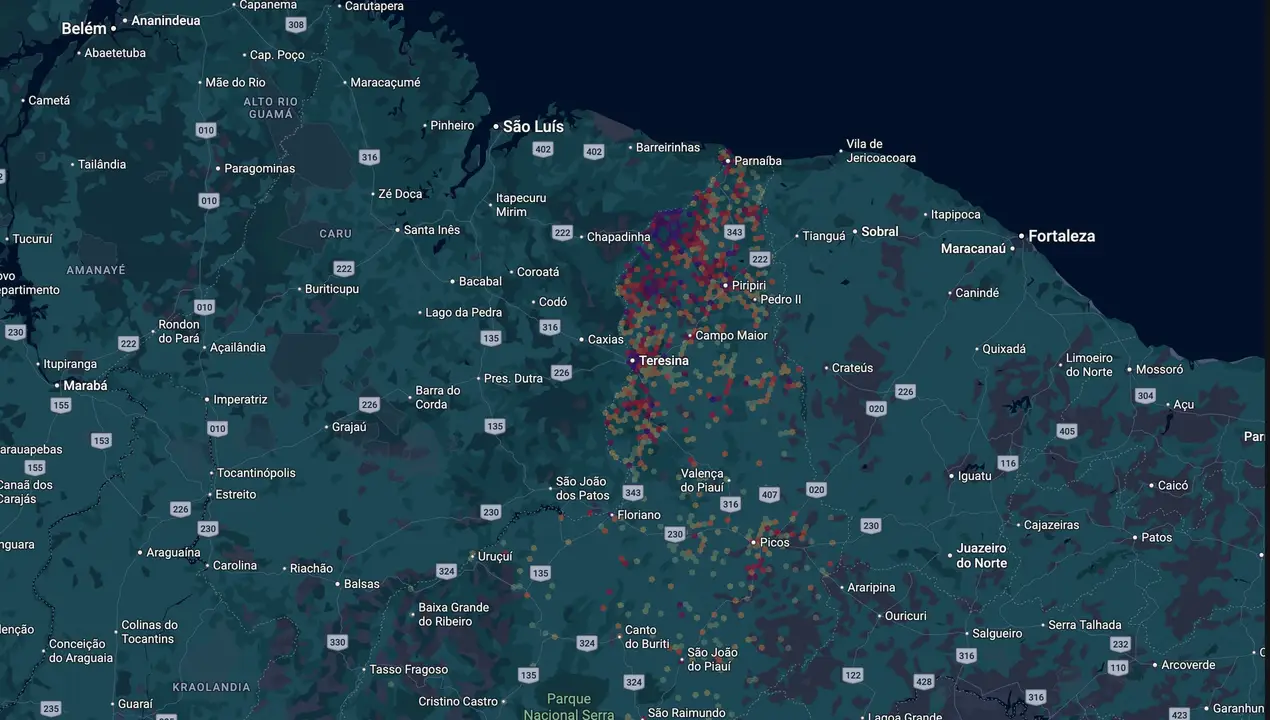
Task: Select the Quixadá label
Action: [1004, 350]
